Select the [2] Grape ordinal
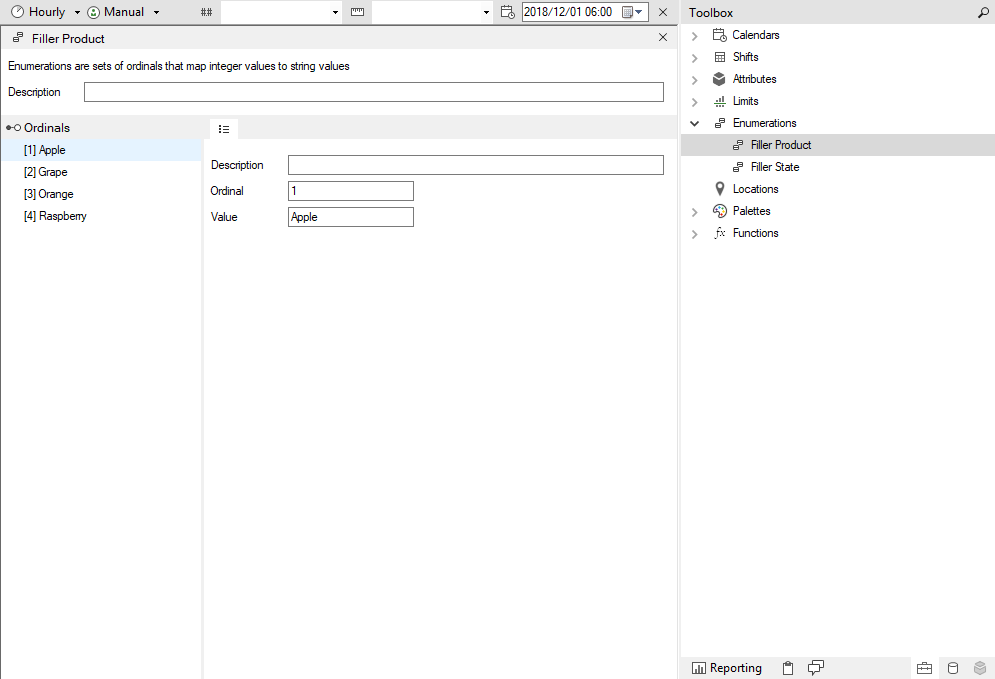Screen dimensions: 995x679 coord(102,172)
